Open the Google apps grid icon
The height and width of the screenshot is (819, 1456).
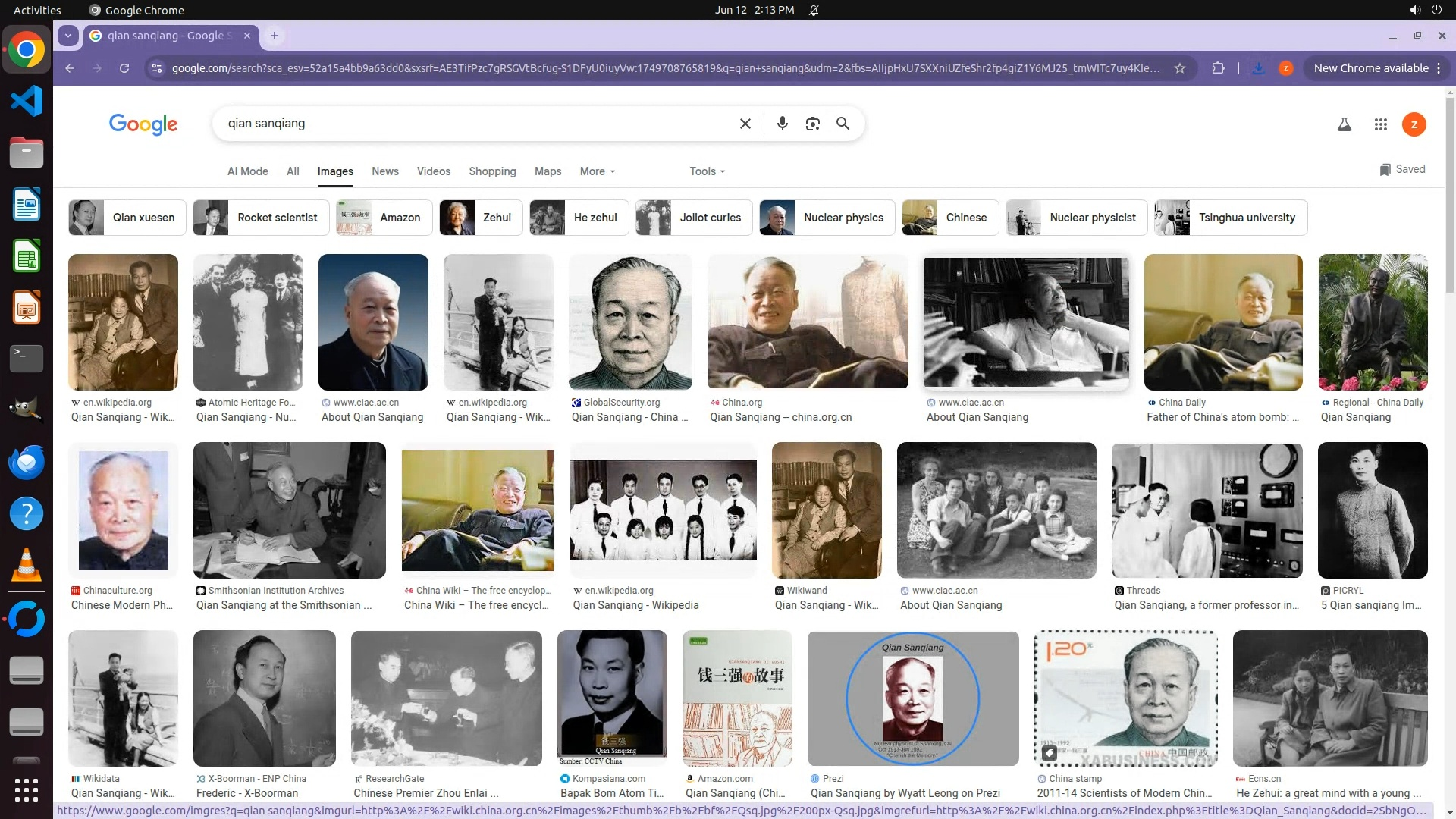1380,124
